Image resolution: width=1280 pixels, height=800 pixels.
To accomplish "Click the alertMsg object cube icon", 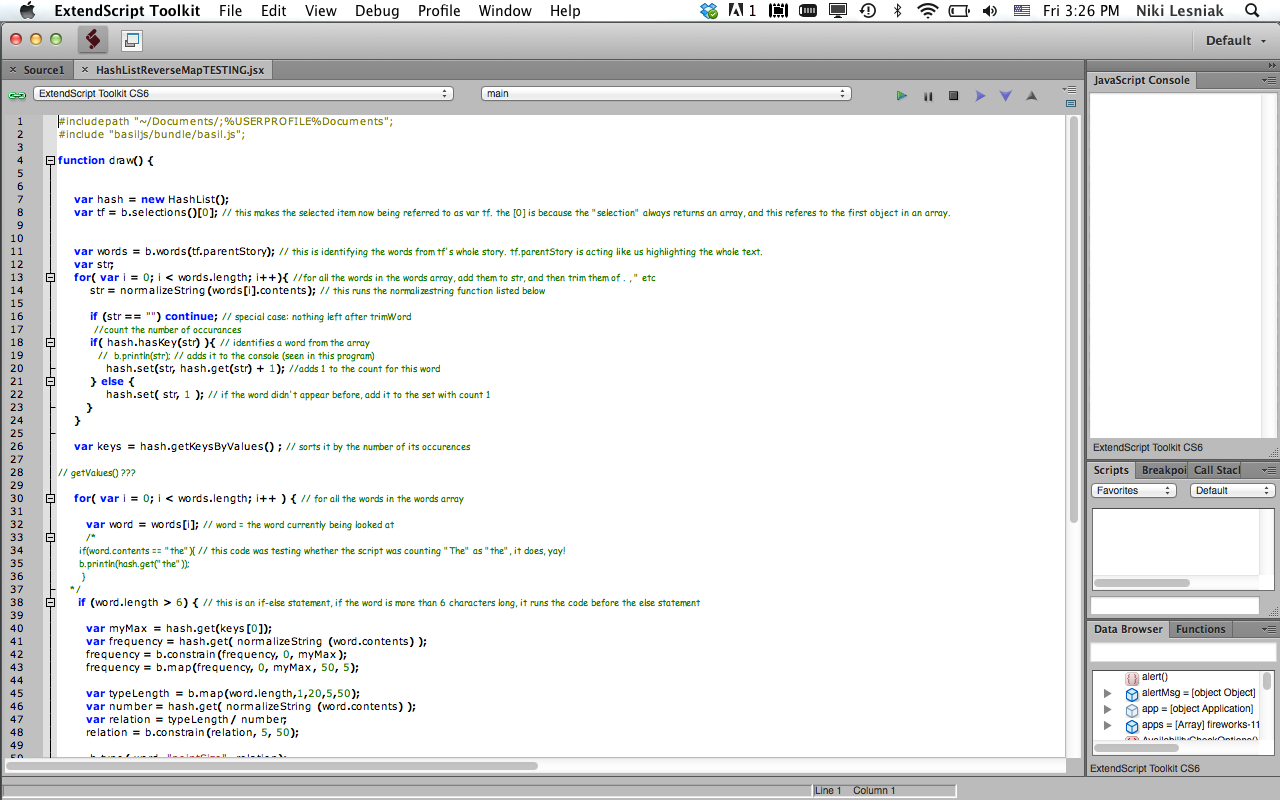I will coord(1132,694).
